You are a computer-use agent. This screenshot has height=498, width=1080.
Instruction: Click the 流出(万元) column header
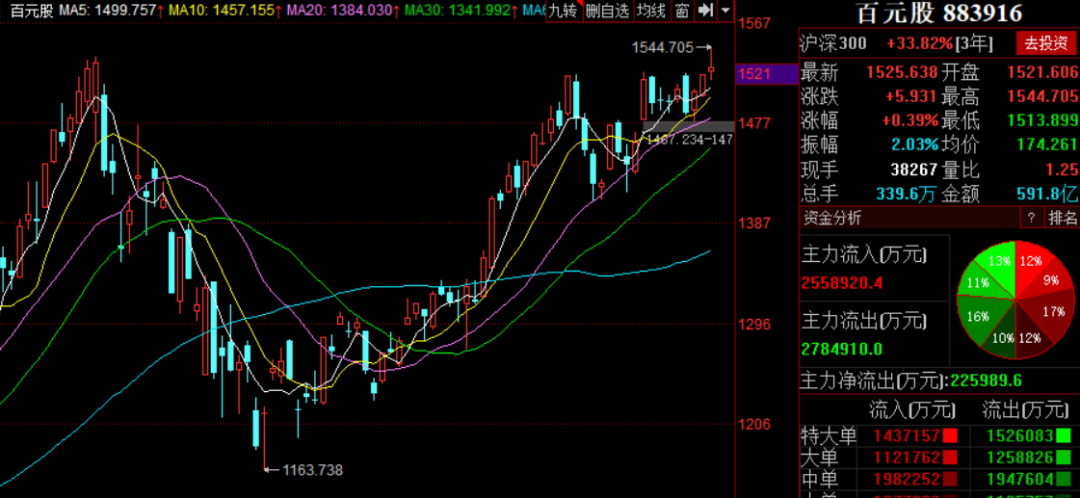click(x=1024, y=411)
